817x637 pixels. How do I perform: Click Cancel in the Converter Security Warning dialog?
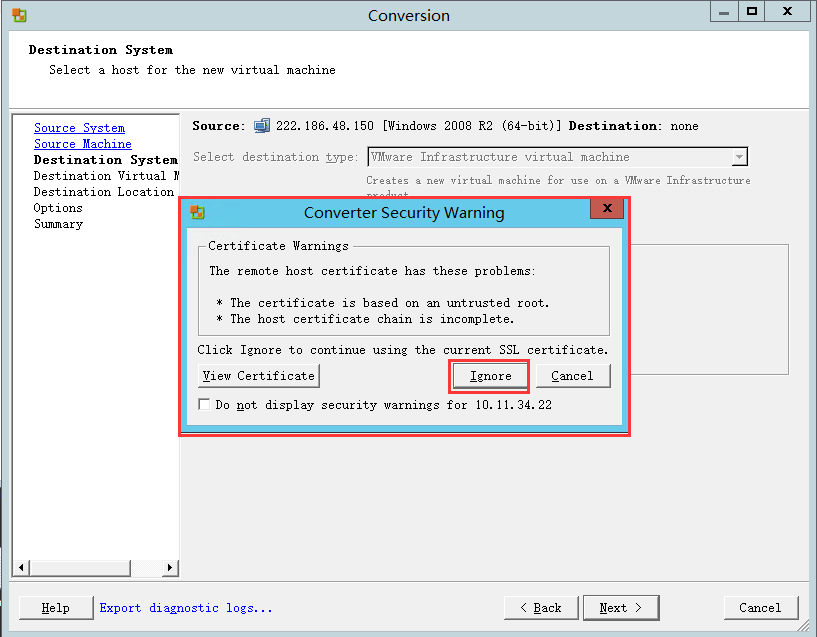pyautogui.click(x=573, y=376)
